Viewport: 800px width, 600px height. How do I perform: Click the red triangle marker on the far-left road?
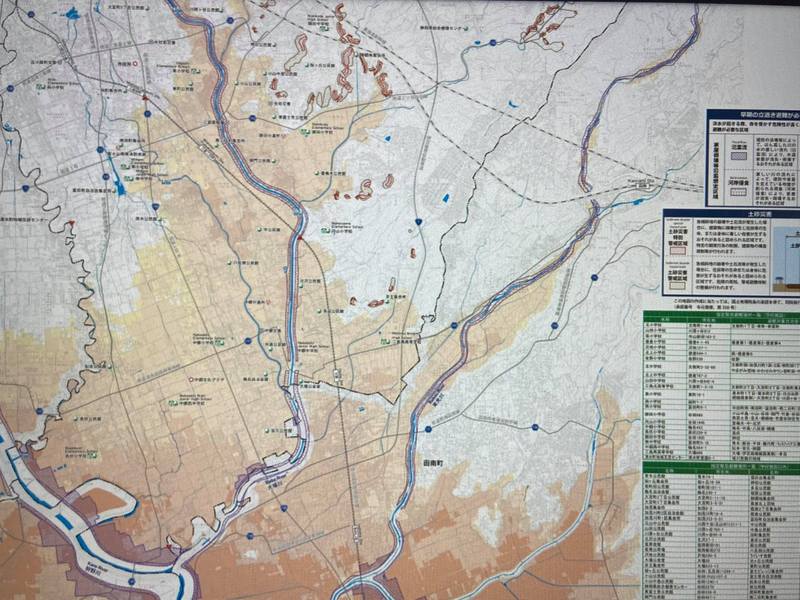point(70,222)
